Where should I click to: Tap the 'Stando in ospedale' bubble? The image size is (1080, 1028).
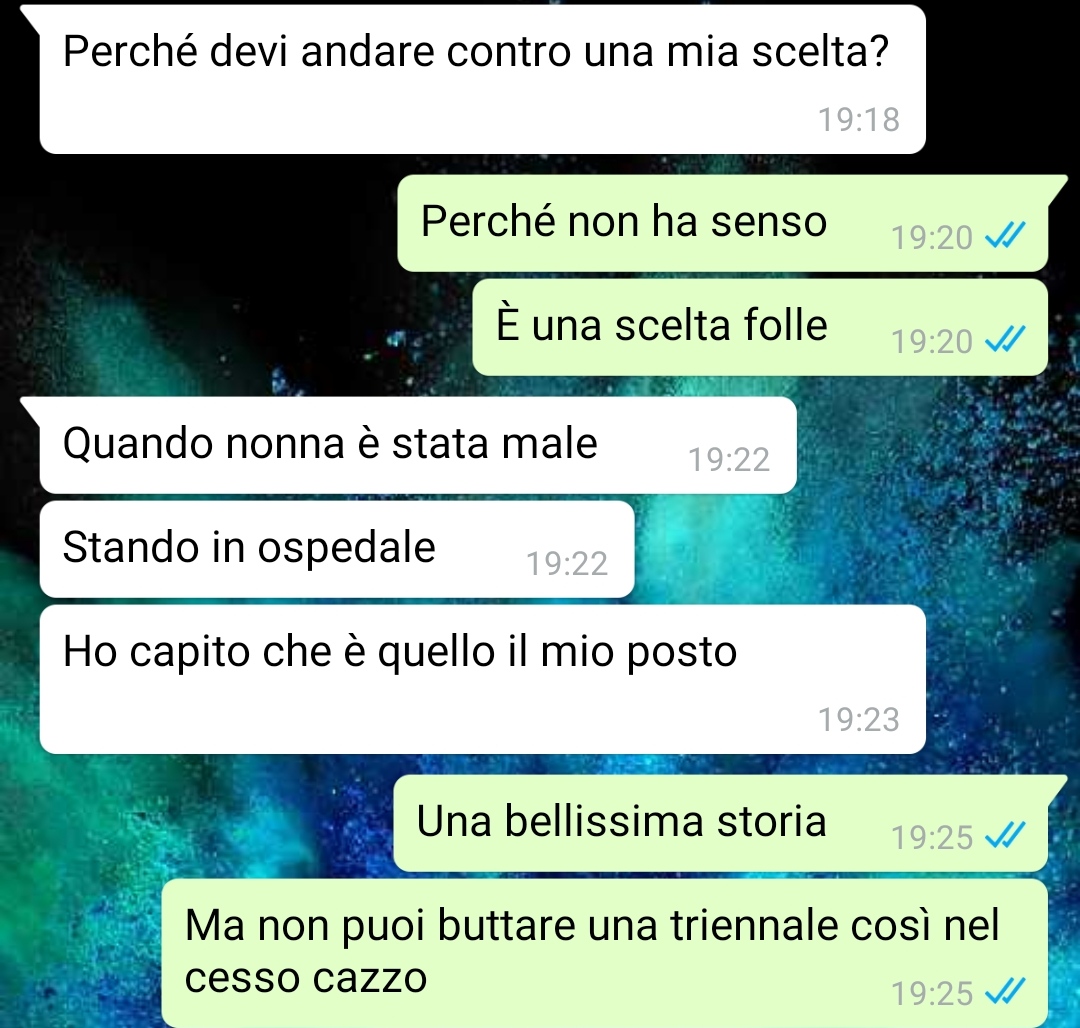[x=337, y=549]
